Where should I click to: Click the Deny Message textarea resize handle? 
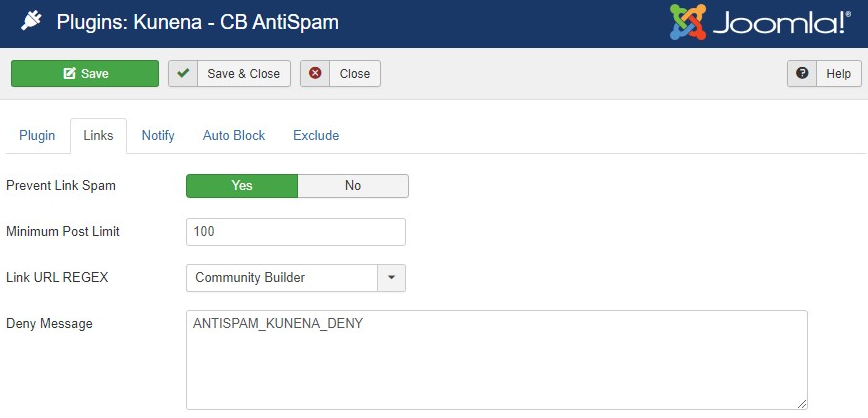pos(802,405)
